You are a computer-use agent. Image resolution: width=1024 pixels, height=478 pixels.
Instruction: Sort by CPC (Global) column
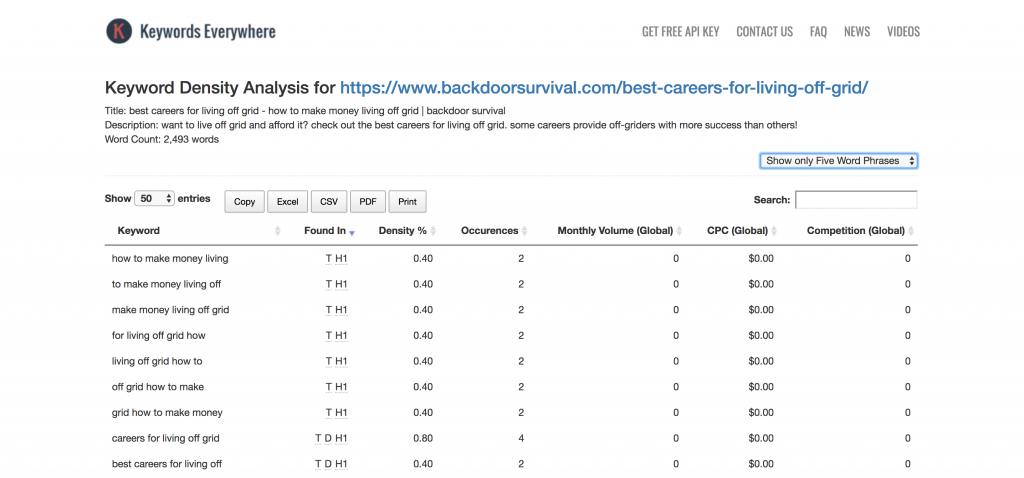tap(737, 231)
